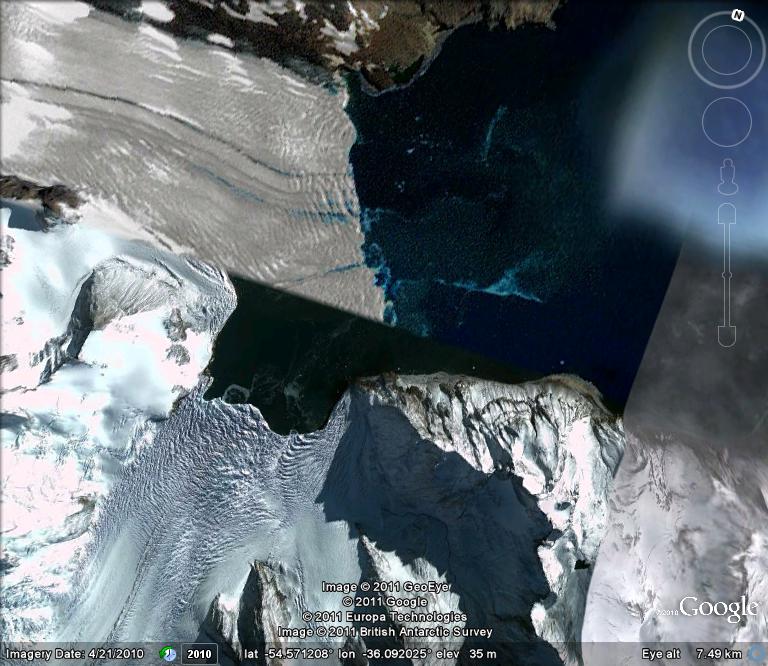Click the Google logo watermark
The height and width of the screenshot is (666, 768).
tap(719, 609)
